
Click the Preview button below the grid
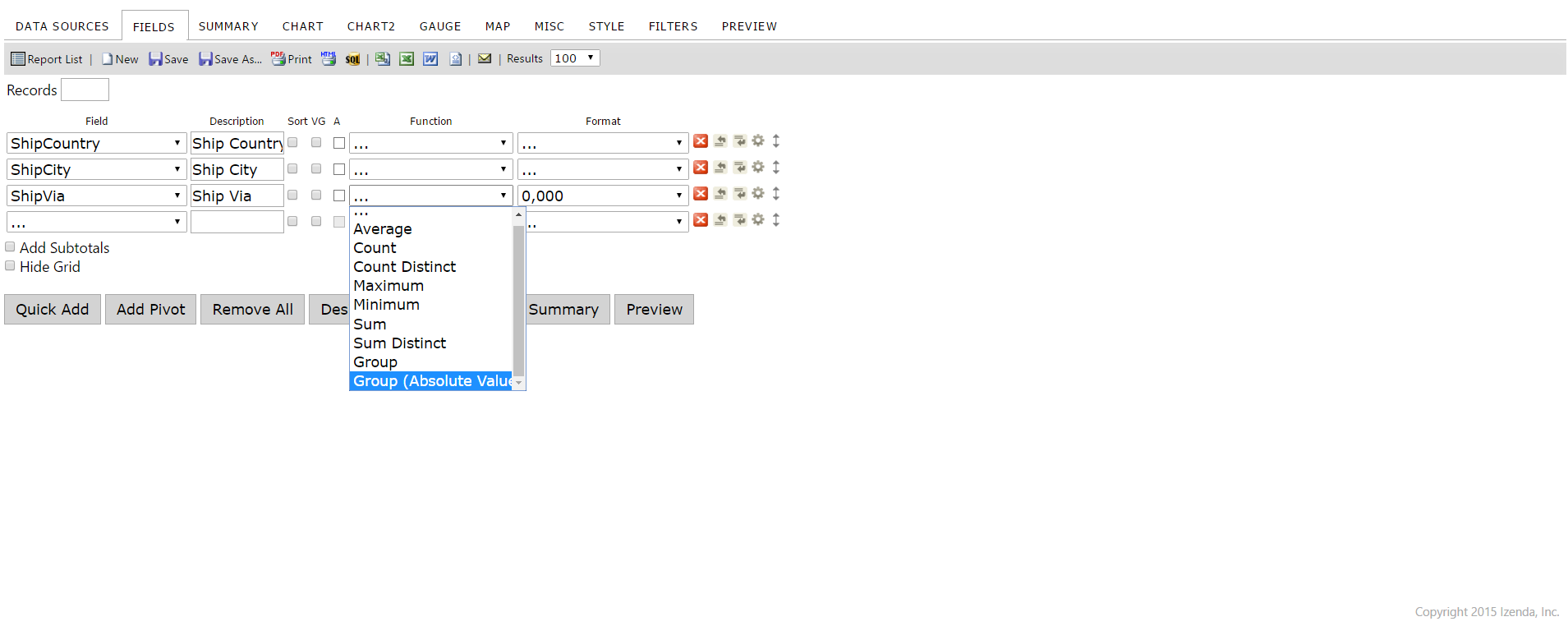[655, 310]
